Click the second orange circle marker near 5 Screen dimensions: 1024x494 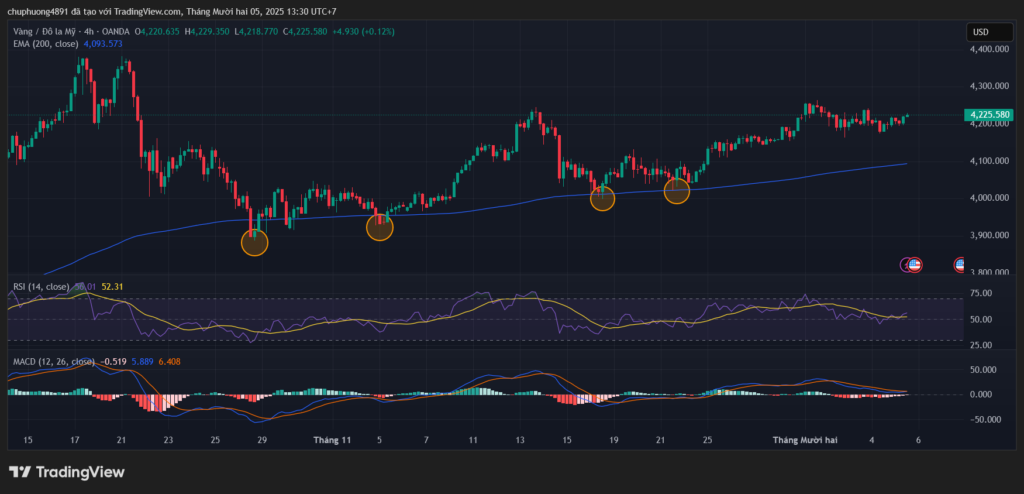pos(380,227)
